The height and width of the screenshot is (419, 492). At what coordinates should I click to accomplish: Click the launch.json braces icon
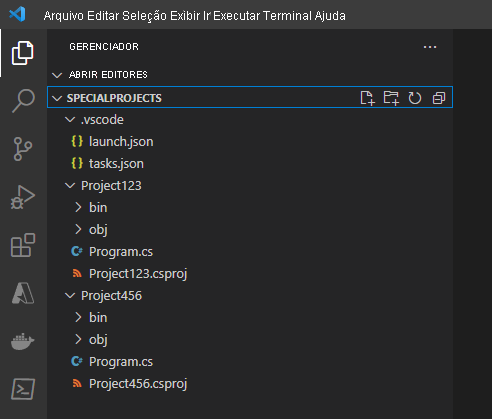[x=77, y=142]
